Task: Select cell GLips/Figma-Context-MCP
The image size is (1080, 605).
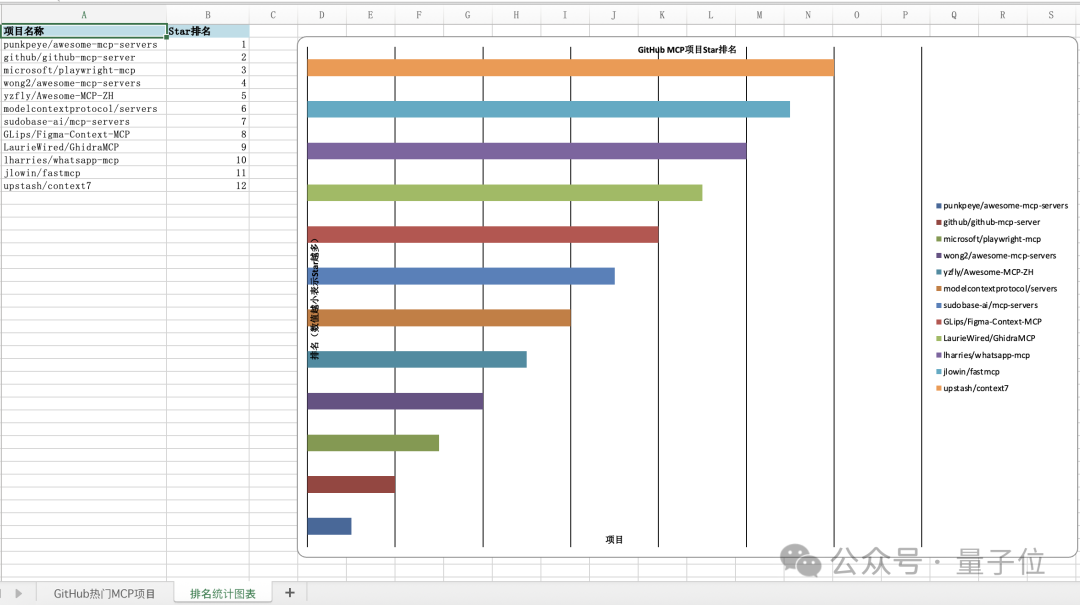Action: click(x=83, y=134)
